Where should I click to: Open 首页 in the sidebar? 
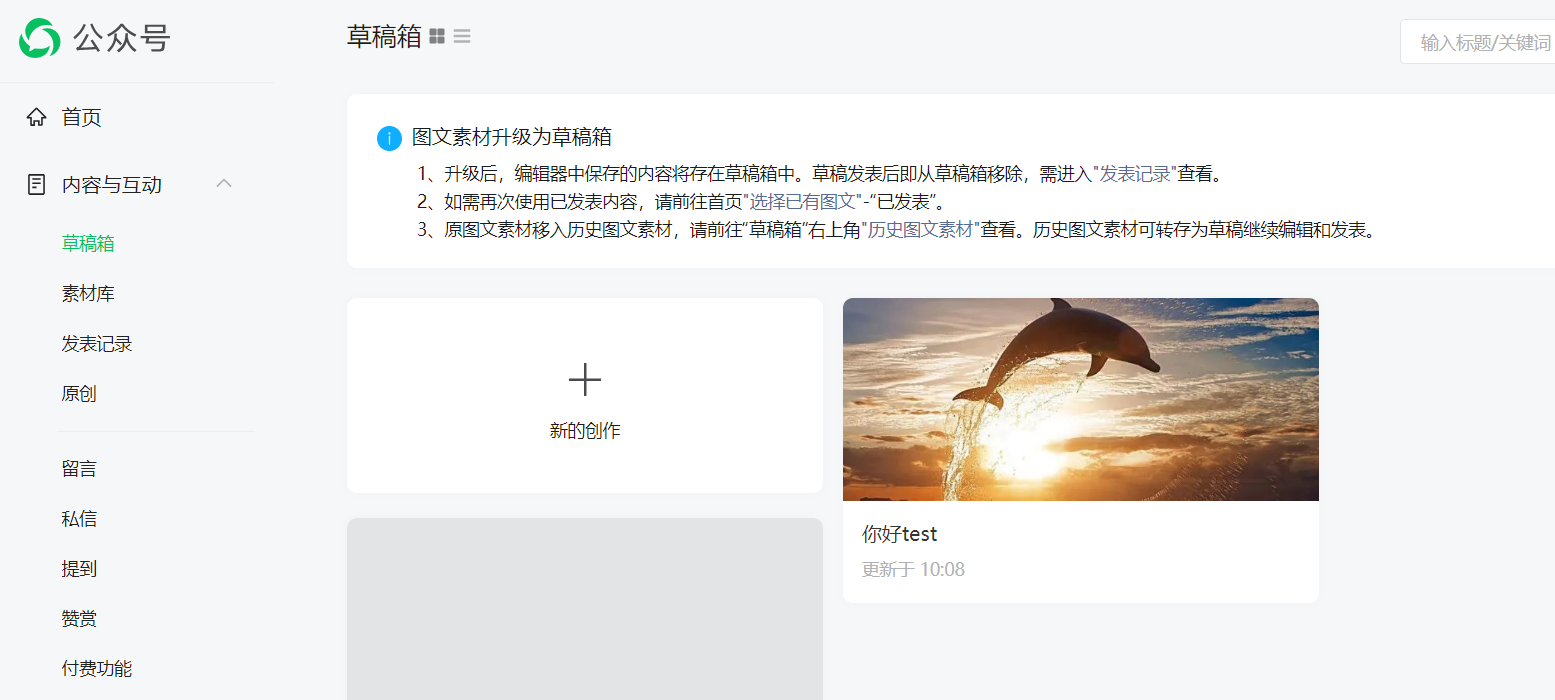coord(82,117)
